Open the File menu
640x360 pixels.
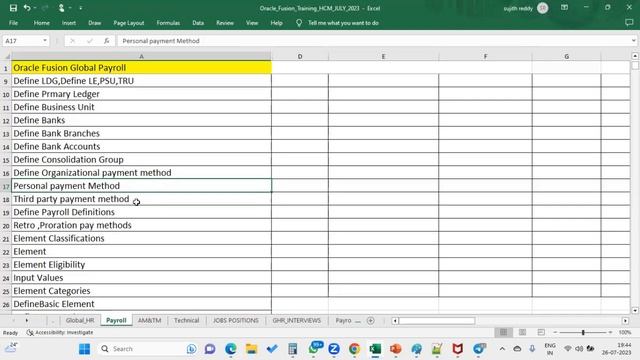(13, 23)
